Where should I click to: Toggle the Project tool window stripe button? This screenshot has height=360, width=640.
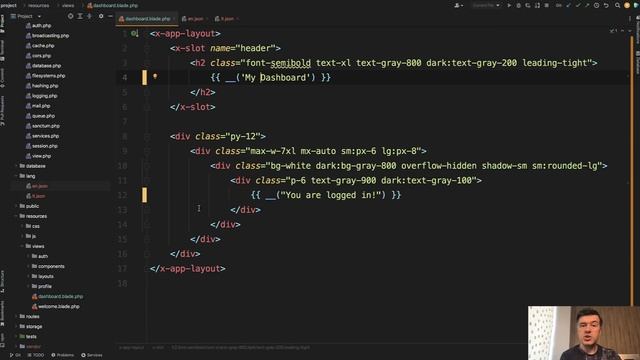2,23
